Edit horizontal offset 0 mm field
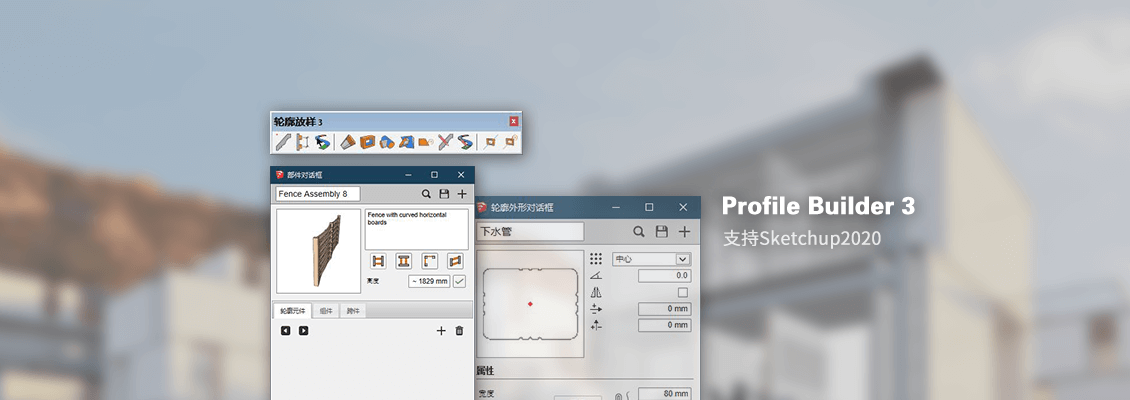 [664, 308]
